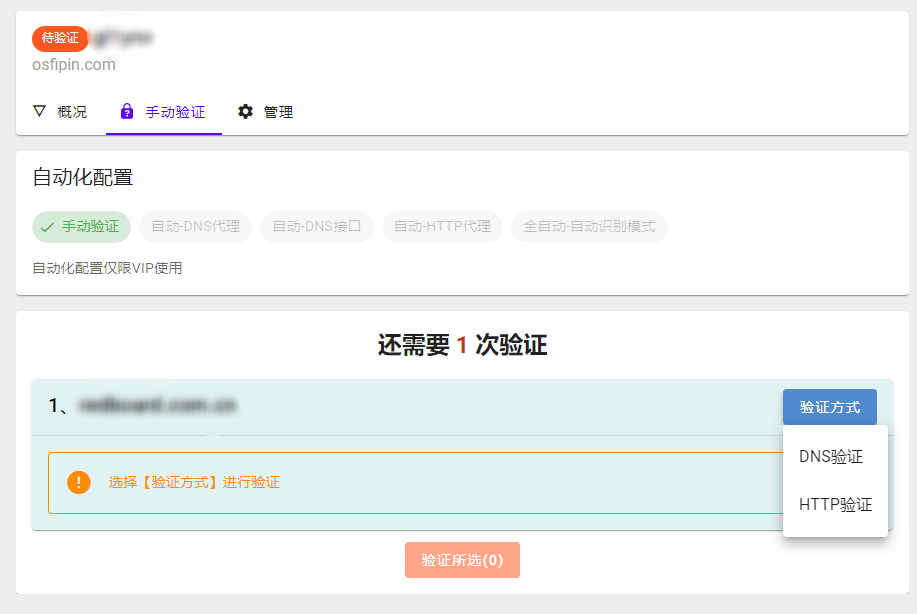Image resolution: width=917 pixels, height=614 pixels.
Task: Open the 验证方式 dropdown button
Action: coord(830,407)
